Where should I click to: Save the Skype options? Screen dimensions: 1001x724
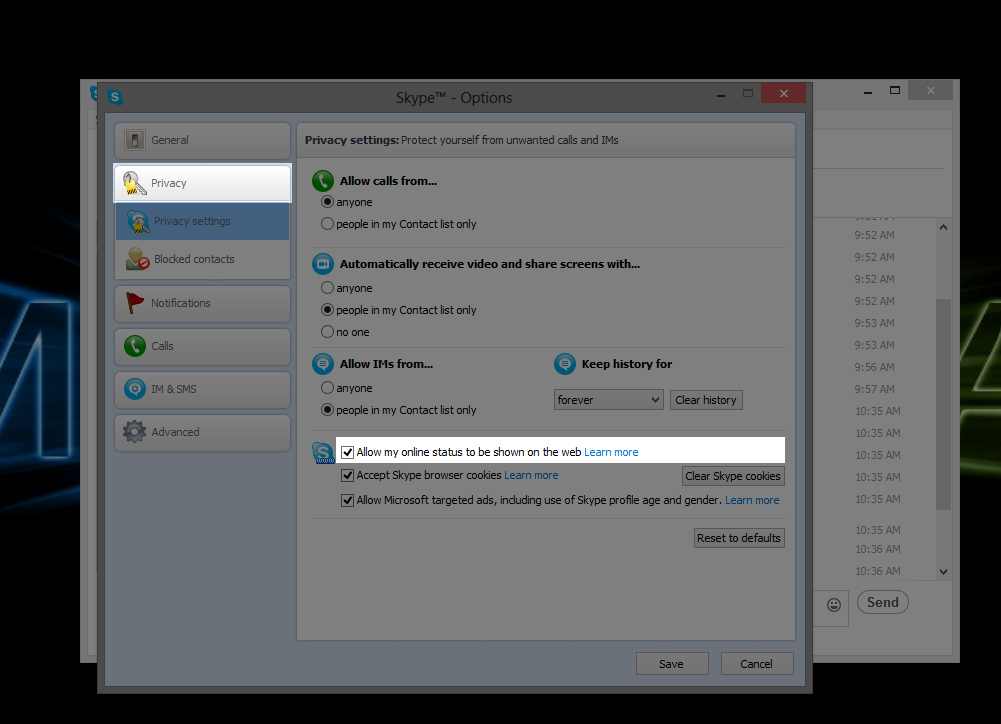[672, 664]
